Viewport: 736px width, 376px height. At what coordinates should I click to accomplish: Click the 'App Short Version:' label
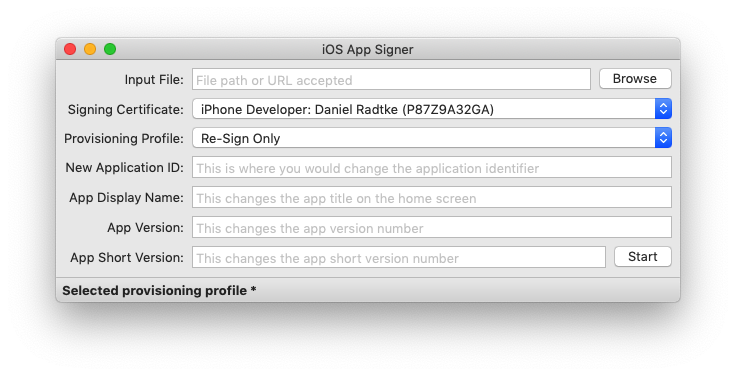click(127, 258)
